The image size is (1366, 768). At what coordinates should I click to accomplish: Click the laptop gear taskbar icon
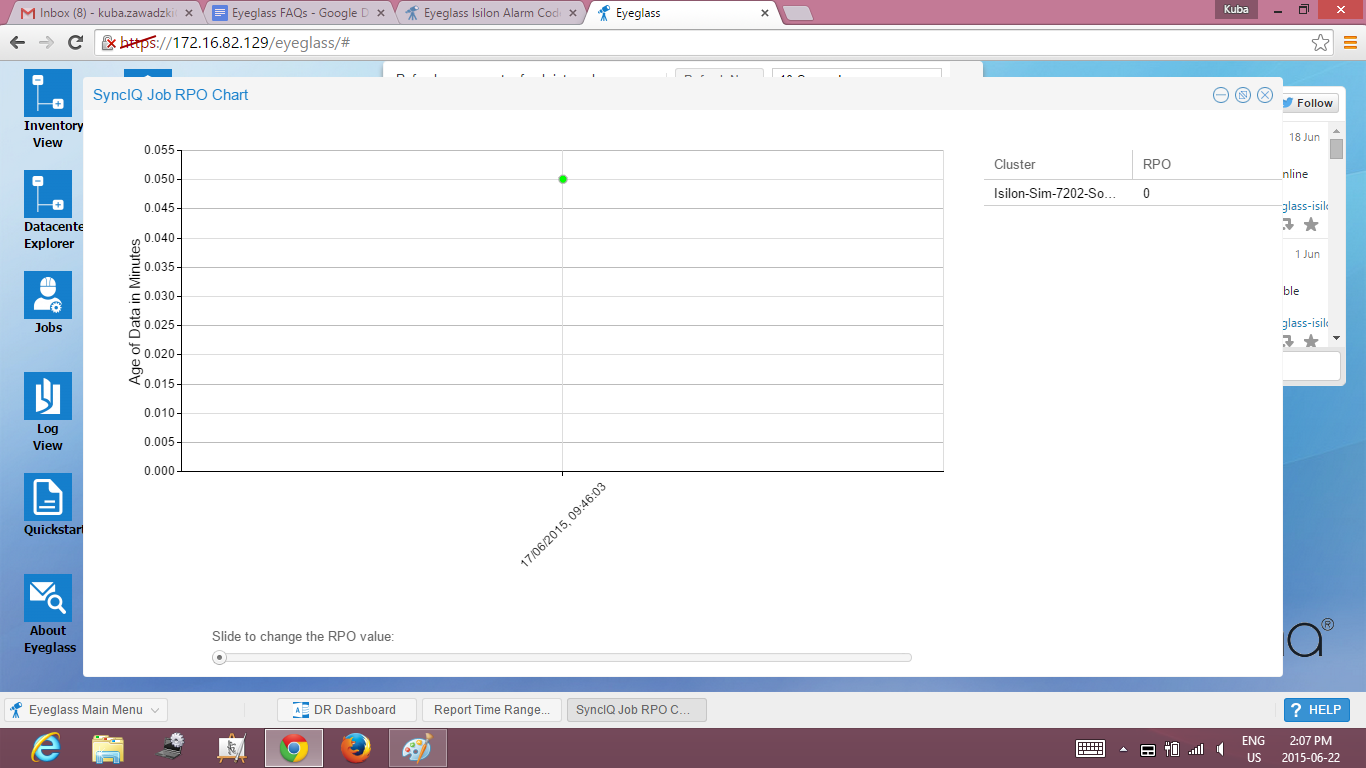170,748
